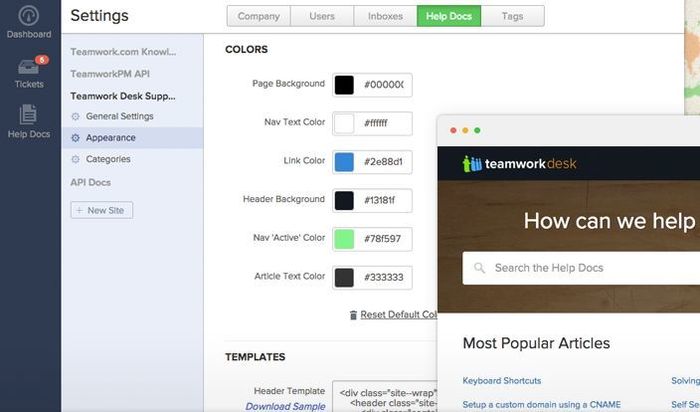The height and width of the screenshot is (412, 700).
Task: Click the COLORS section heading
Action: click(246, 50)
